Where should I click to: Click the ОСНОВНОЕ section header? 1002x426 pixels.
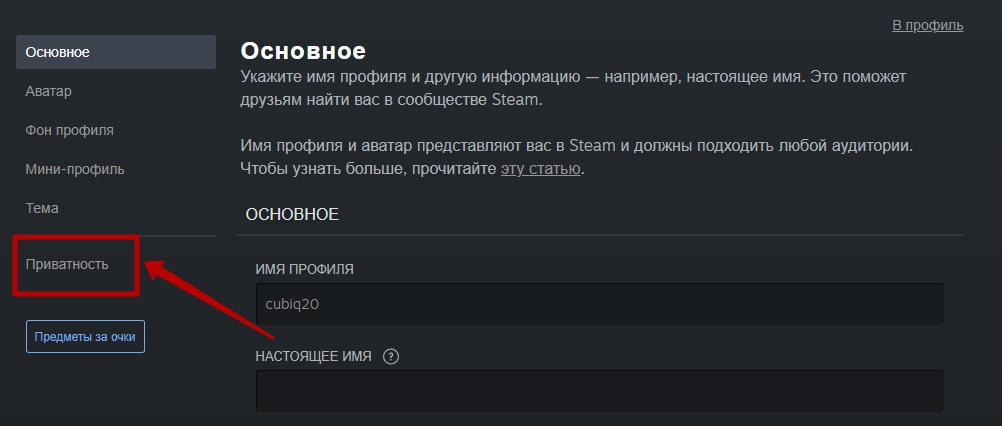click(x=292, y=215)
